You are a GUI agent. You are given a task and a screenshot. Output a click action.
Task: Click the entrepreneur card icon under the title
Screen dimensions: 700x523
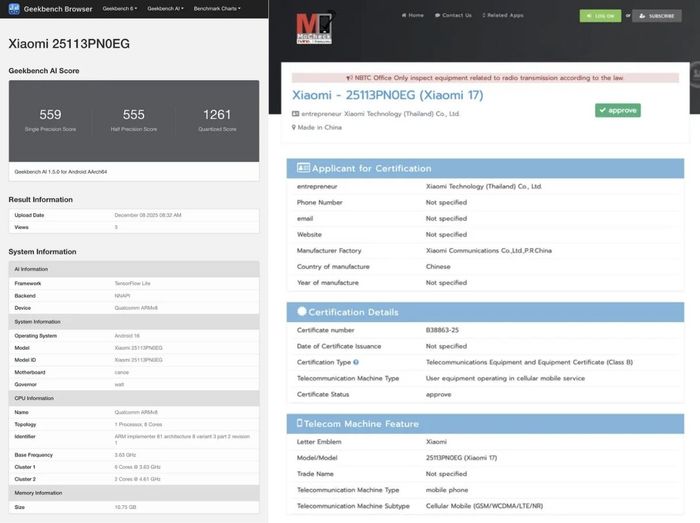(x=296, y=114)
